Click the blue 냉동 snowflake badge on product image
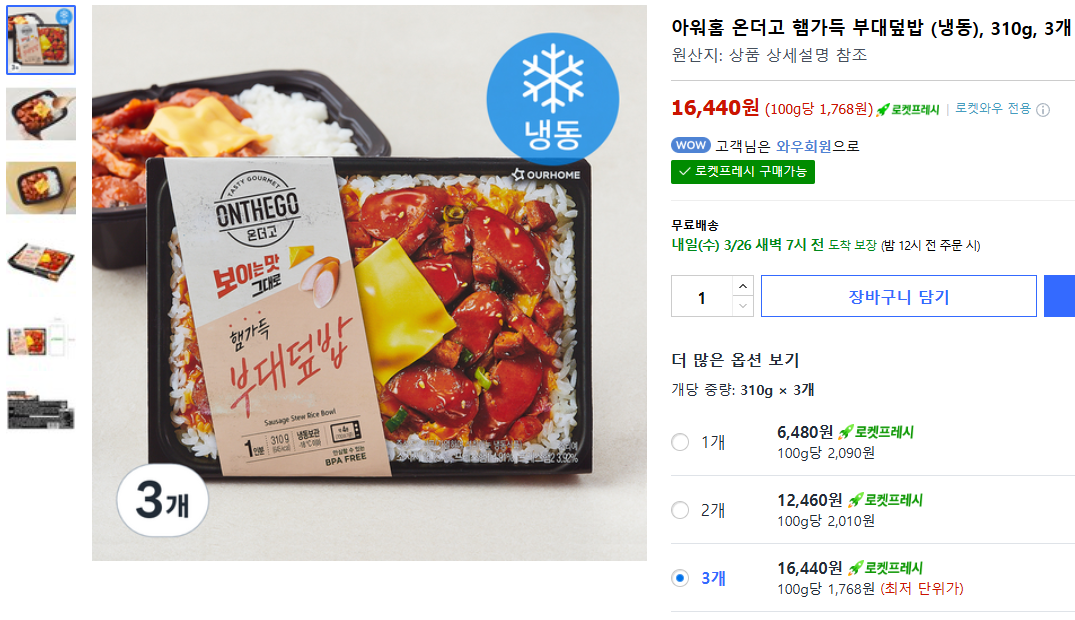The height and width of the screenshot is (620, 1075). tap(553, 99)
